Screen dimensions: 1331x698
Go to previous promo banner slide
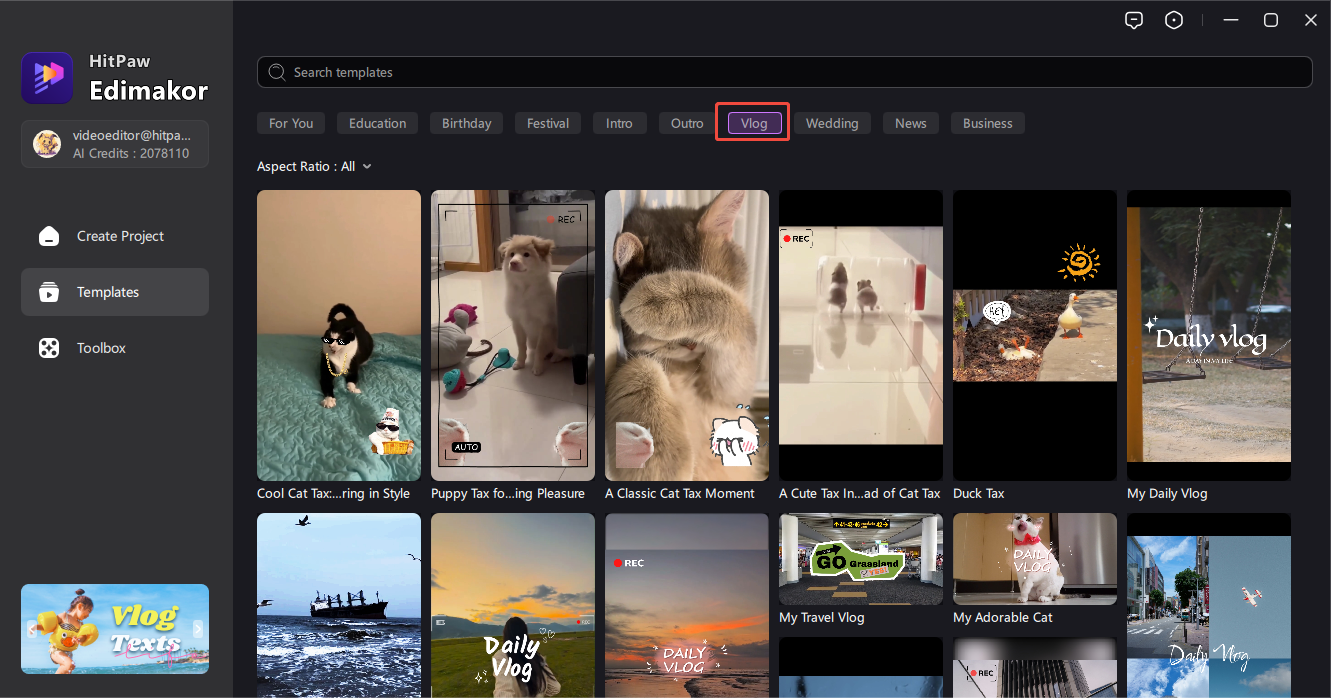tap(32, 629)
